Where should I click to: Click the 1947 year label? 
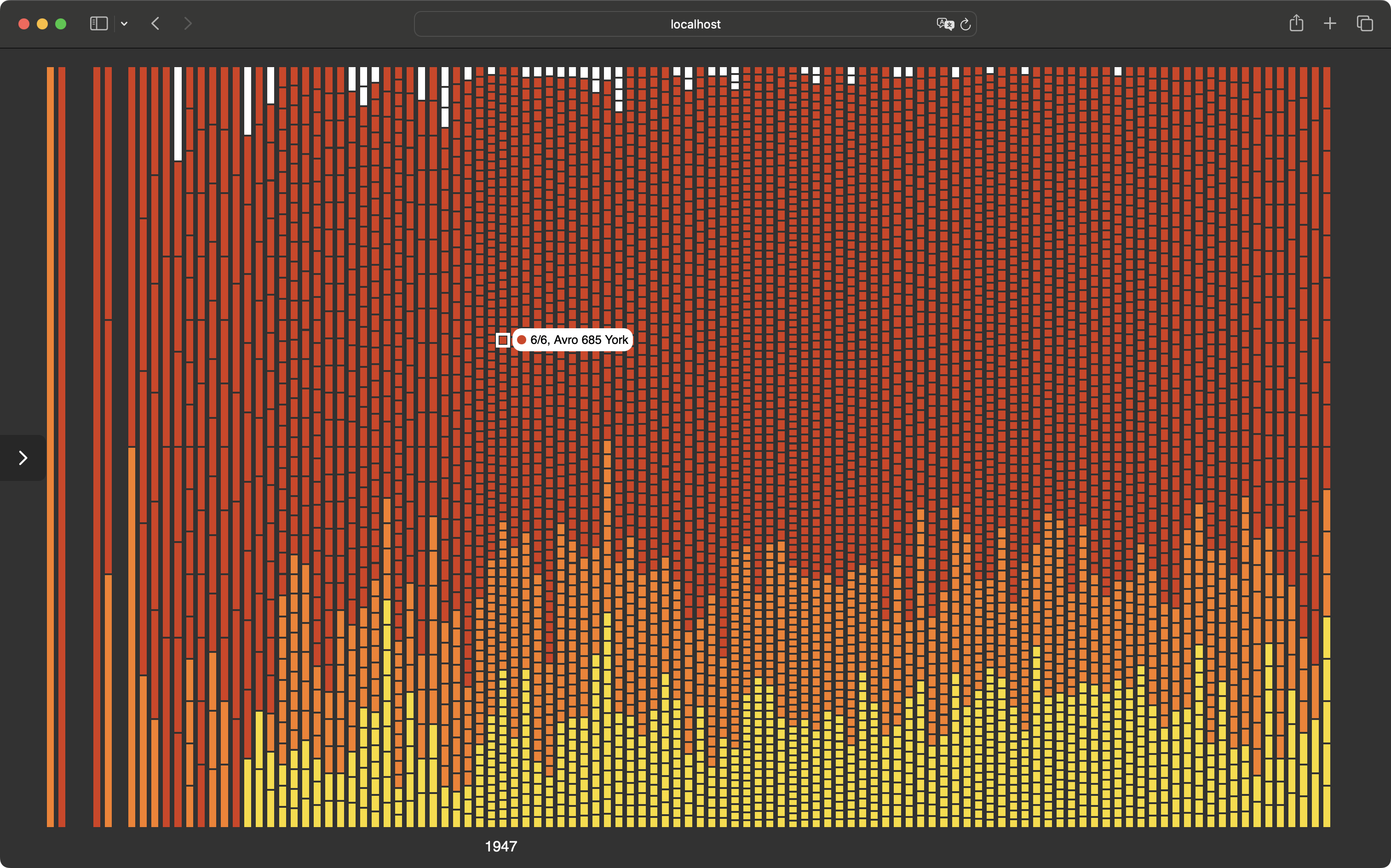[501, 846]
